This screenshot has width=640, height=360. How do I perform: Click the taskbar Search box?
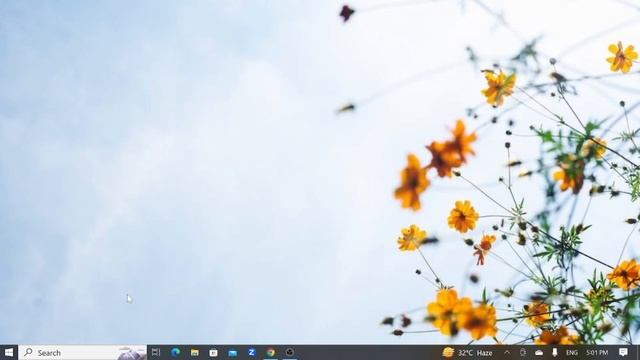[82, 353]
